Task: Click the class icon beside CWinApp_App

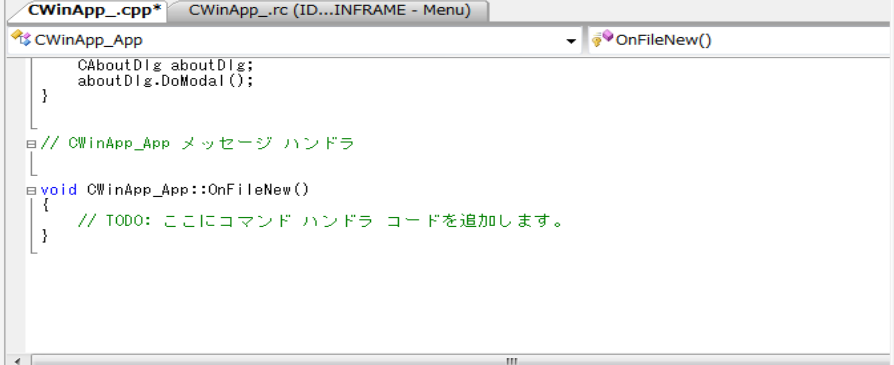Action: [x=21, y=39]
